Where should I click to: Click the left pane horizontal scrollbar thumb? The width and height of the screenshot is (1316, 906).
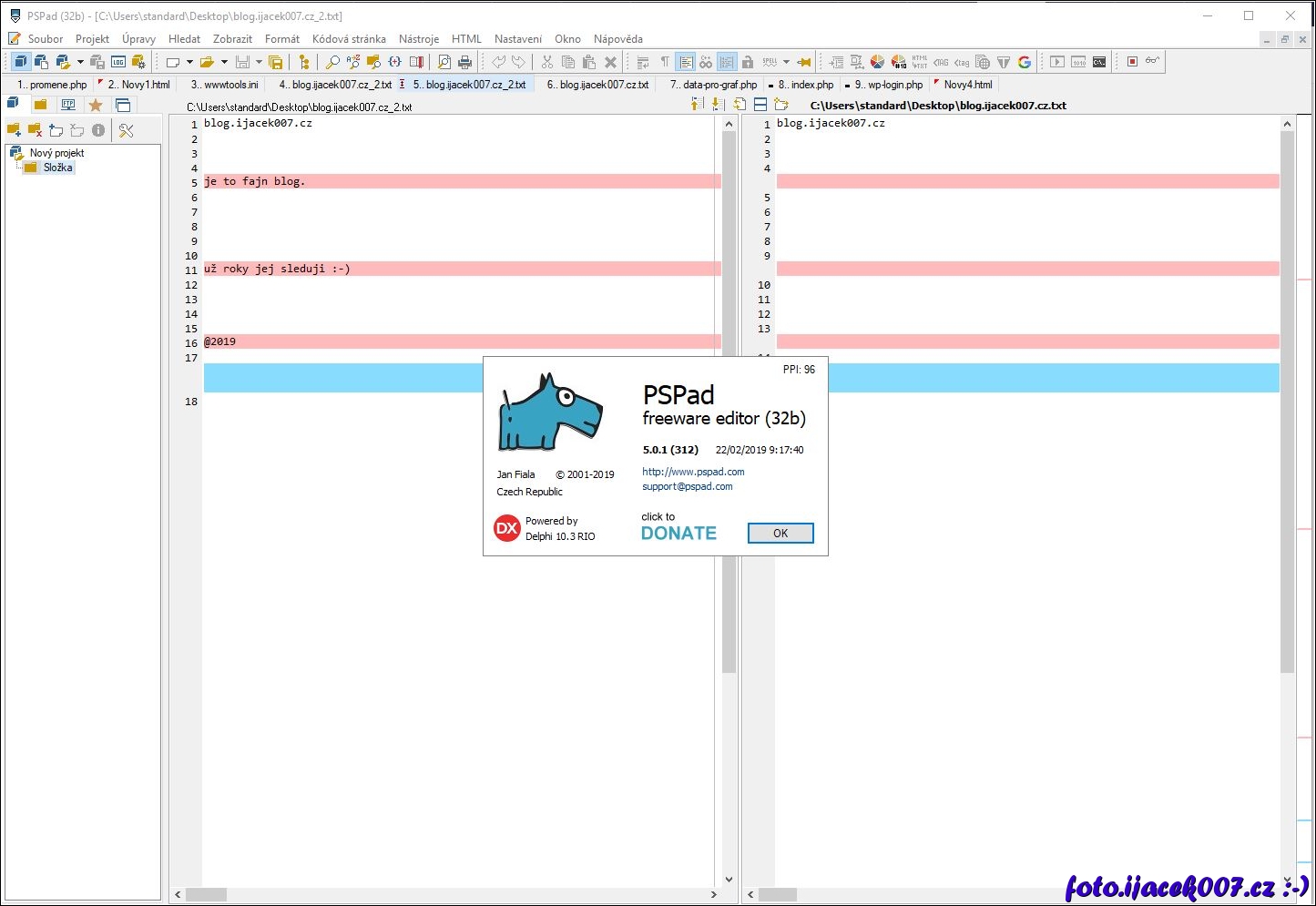point(207,895)
